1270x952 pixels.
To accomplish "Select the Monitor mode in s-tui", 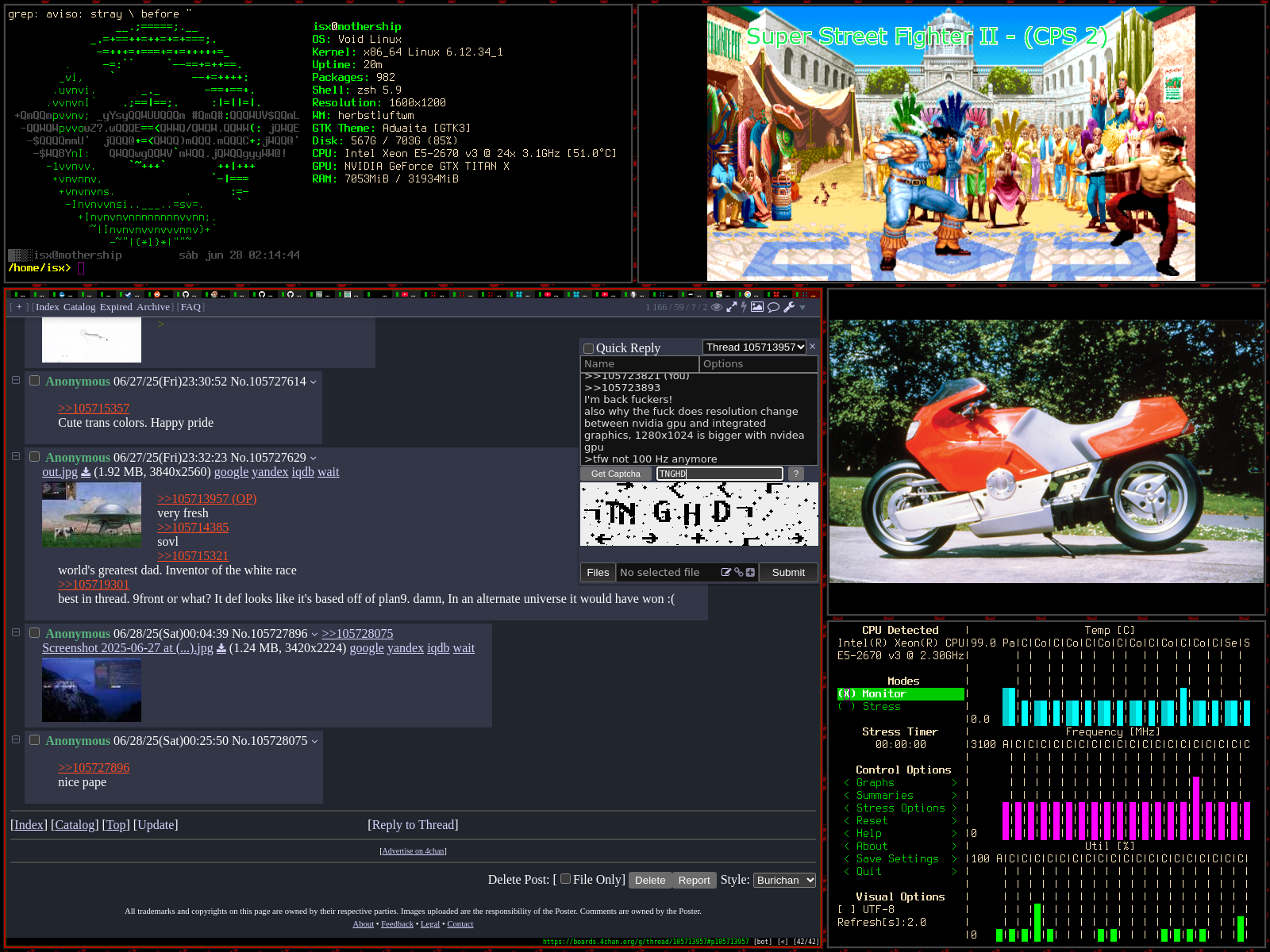I will click(901, 694).
